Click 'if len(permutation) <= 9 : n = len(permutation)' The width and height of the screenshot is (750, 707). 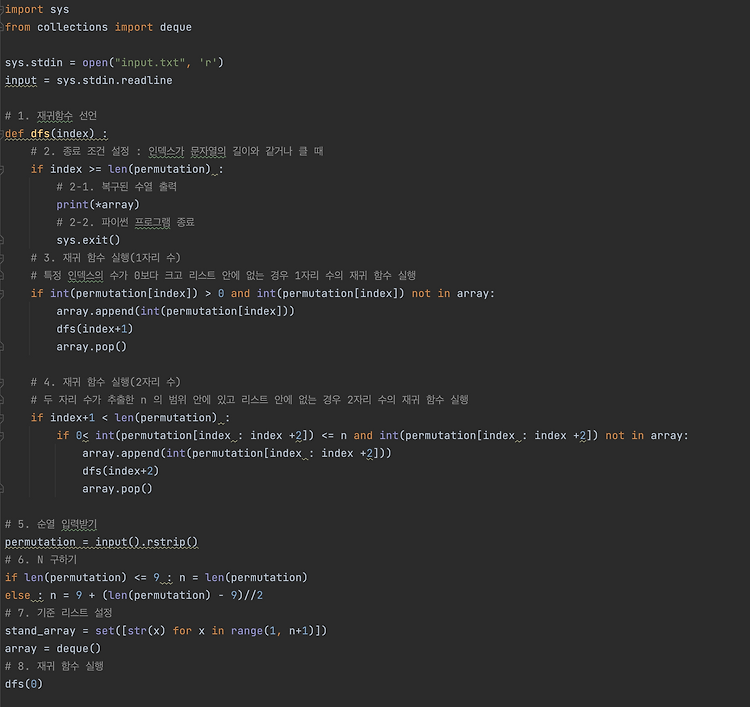156,577
